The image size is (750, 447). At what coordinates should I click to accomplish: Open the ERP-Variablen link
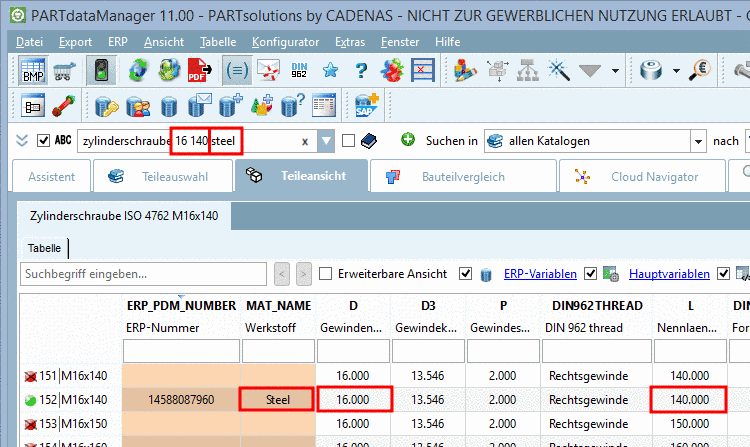[x=540, y=274]
